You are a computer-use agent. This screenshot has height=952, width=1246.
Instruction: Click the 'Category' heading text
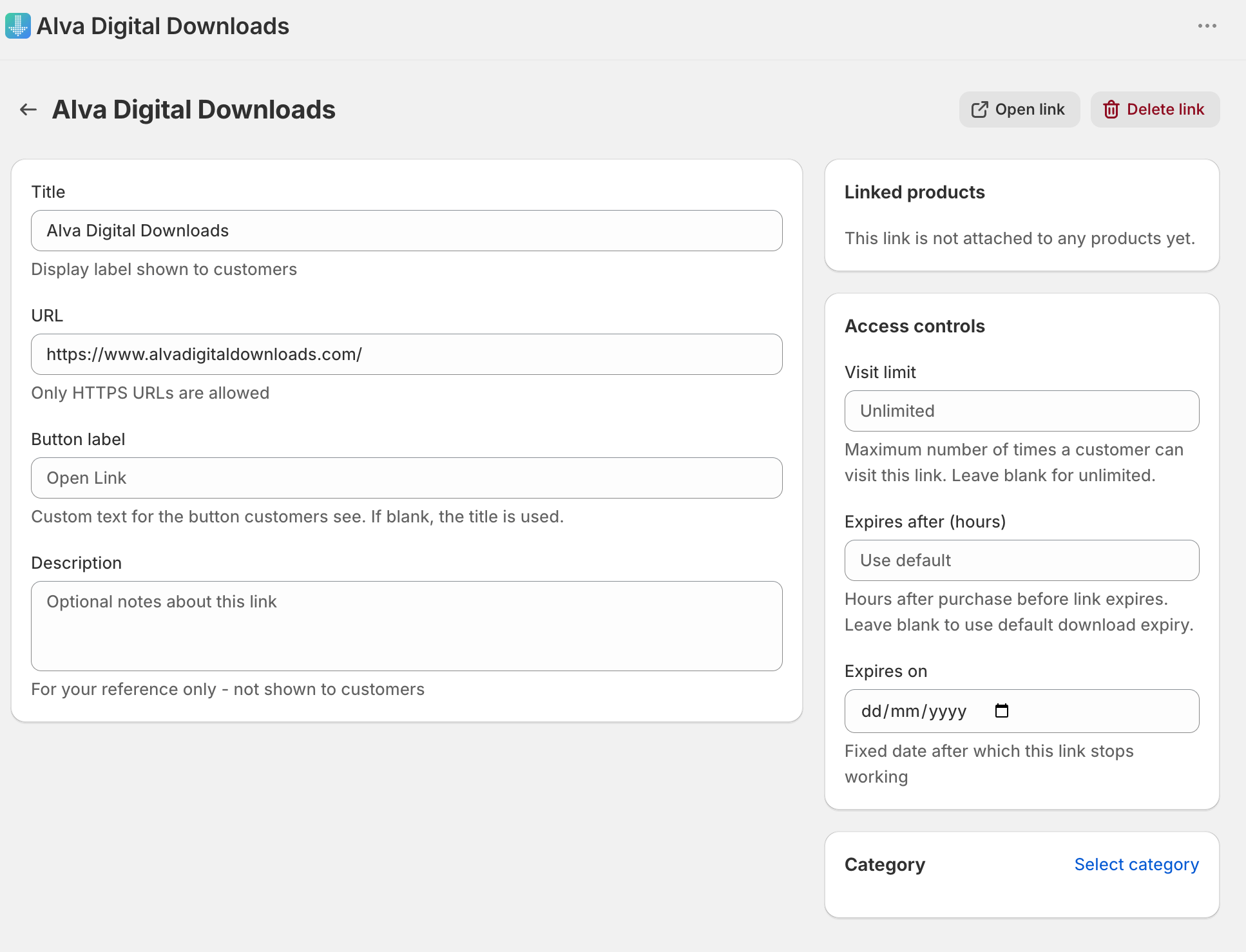coord(885,864)
